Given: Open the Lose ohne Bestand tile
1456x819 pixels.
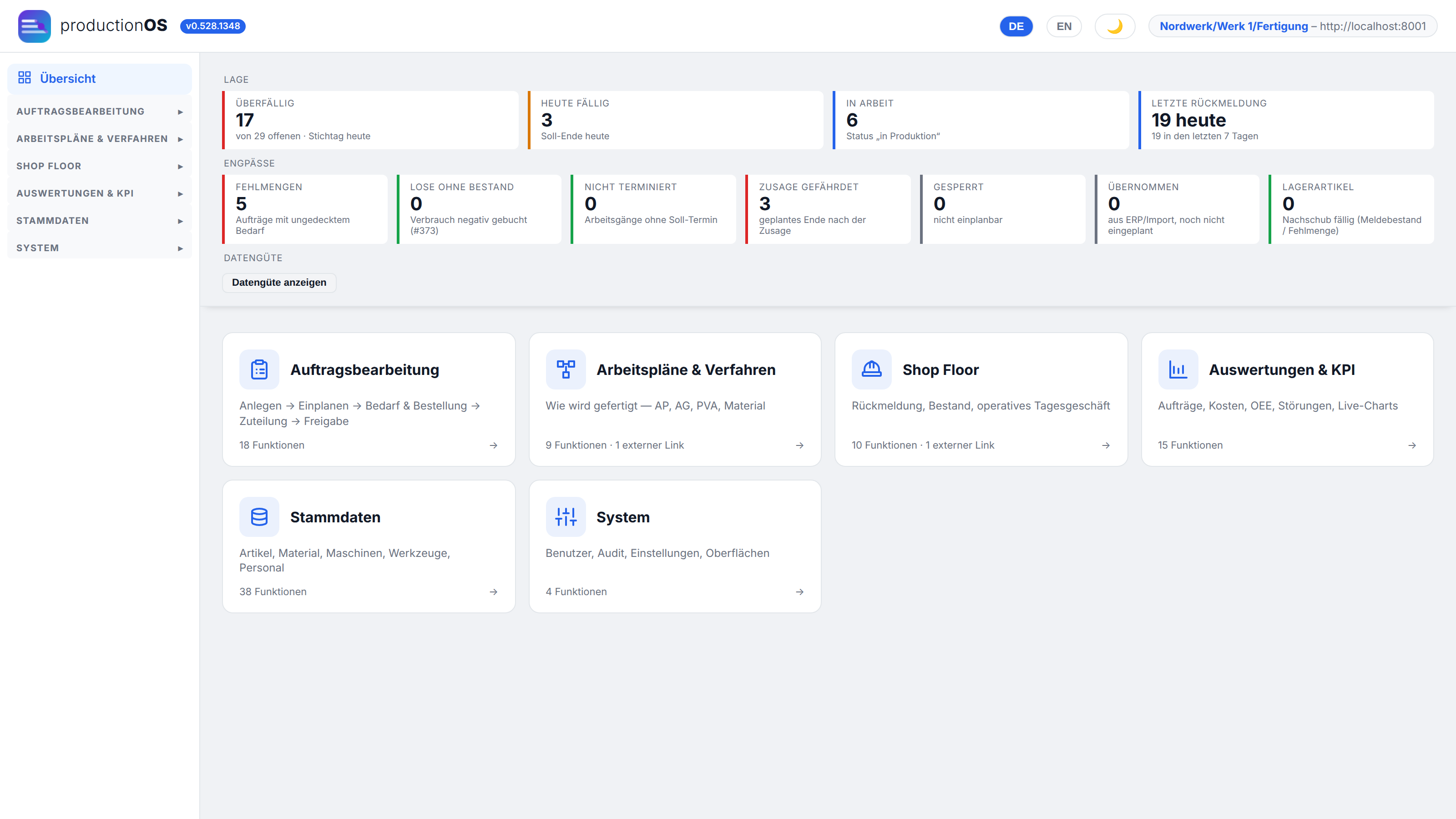Looking at the screenshot, I should [x=479, y=209].
